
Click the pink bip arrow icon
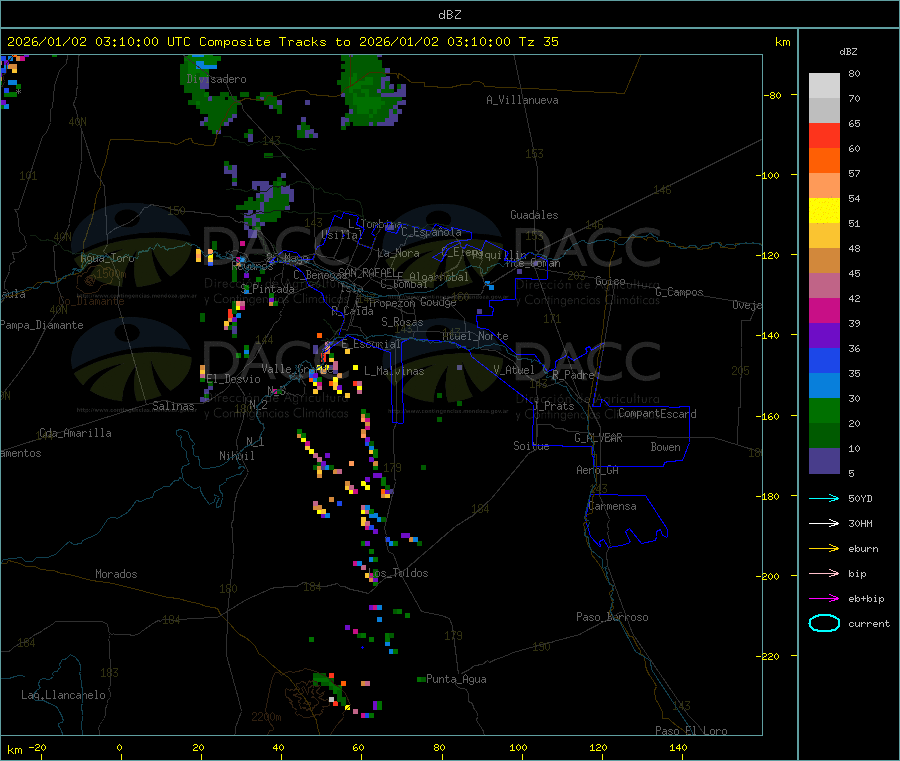point(824,573)
